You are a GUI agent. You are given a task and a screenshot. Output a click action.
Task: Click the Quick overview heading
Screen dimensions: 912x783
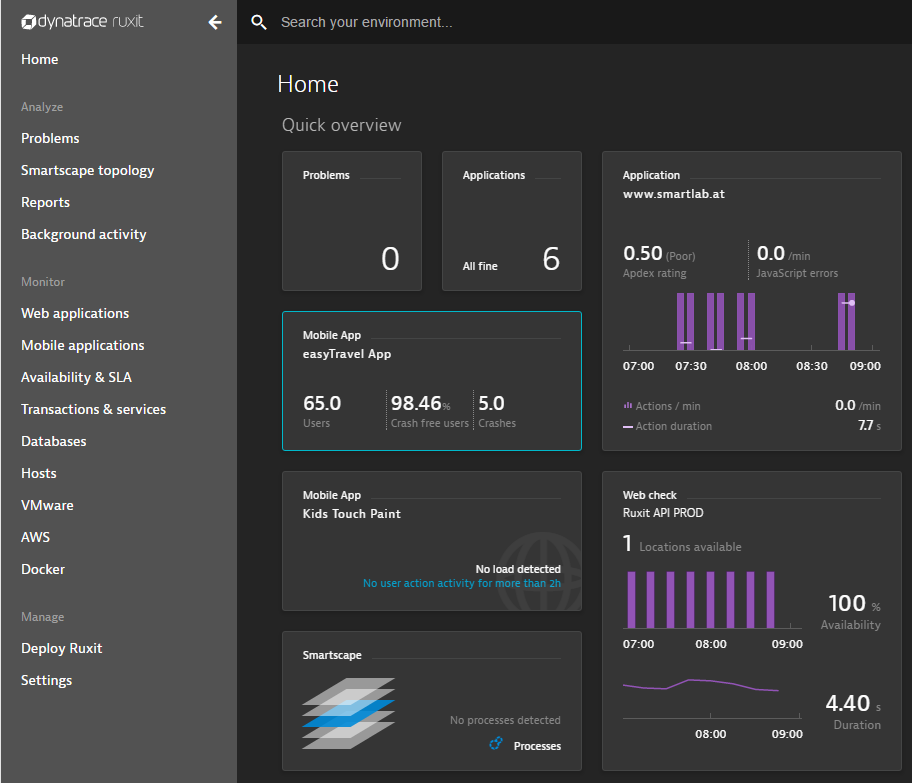point(341,125)
